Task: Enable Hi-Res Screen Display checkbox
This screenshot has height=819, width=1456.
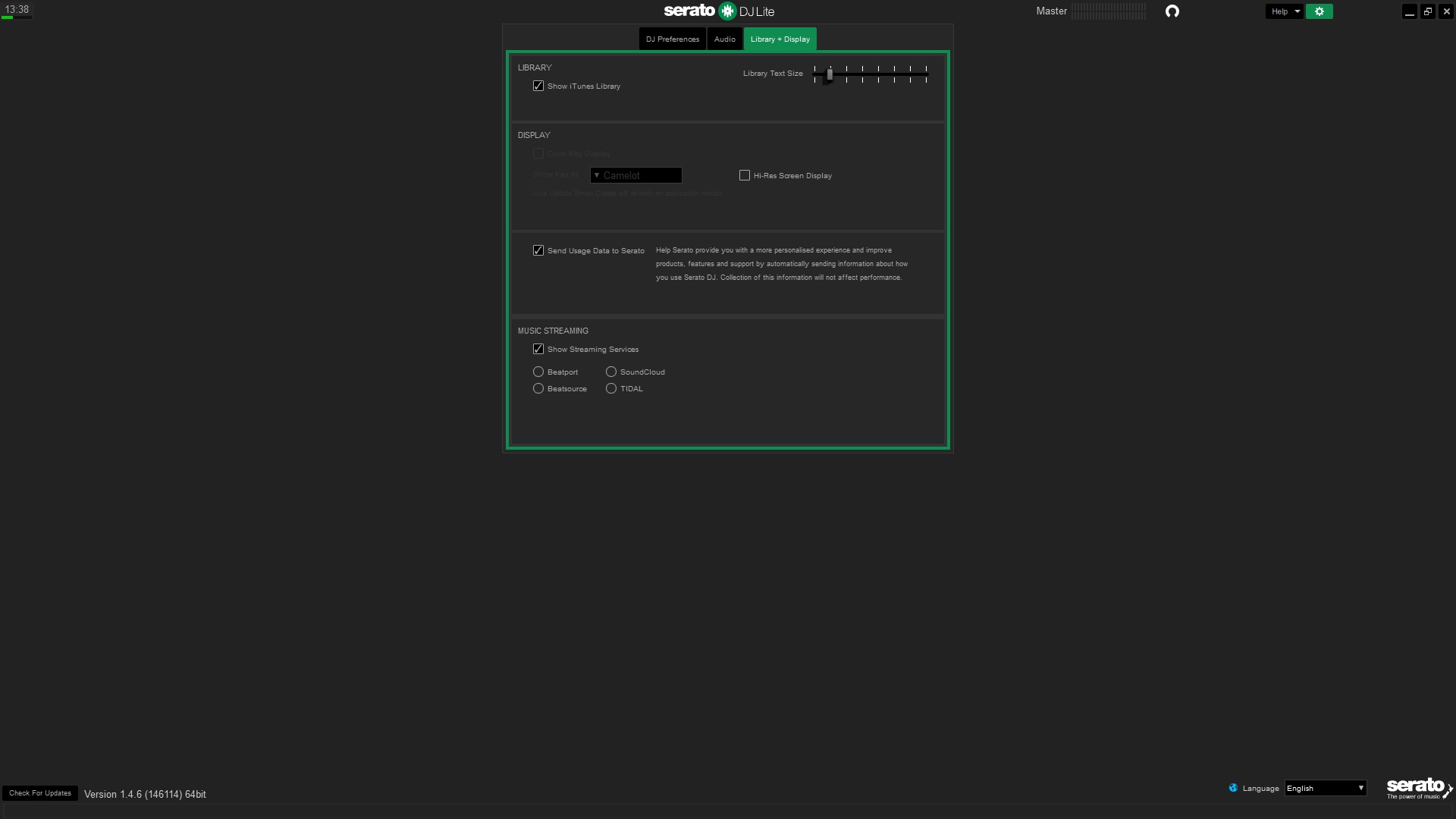Action: [x=745, y=175]
